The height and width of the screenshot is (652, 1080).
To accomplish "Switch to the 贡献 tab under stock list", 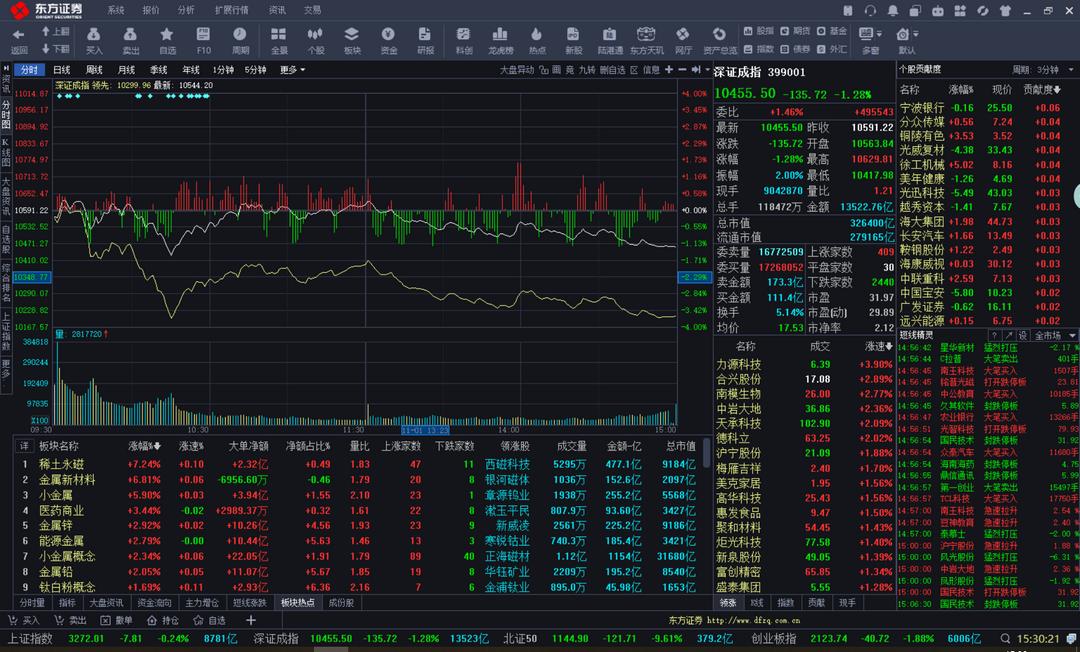I will point(816,602).
